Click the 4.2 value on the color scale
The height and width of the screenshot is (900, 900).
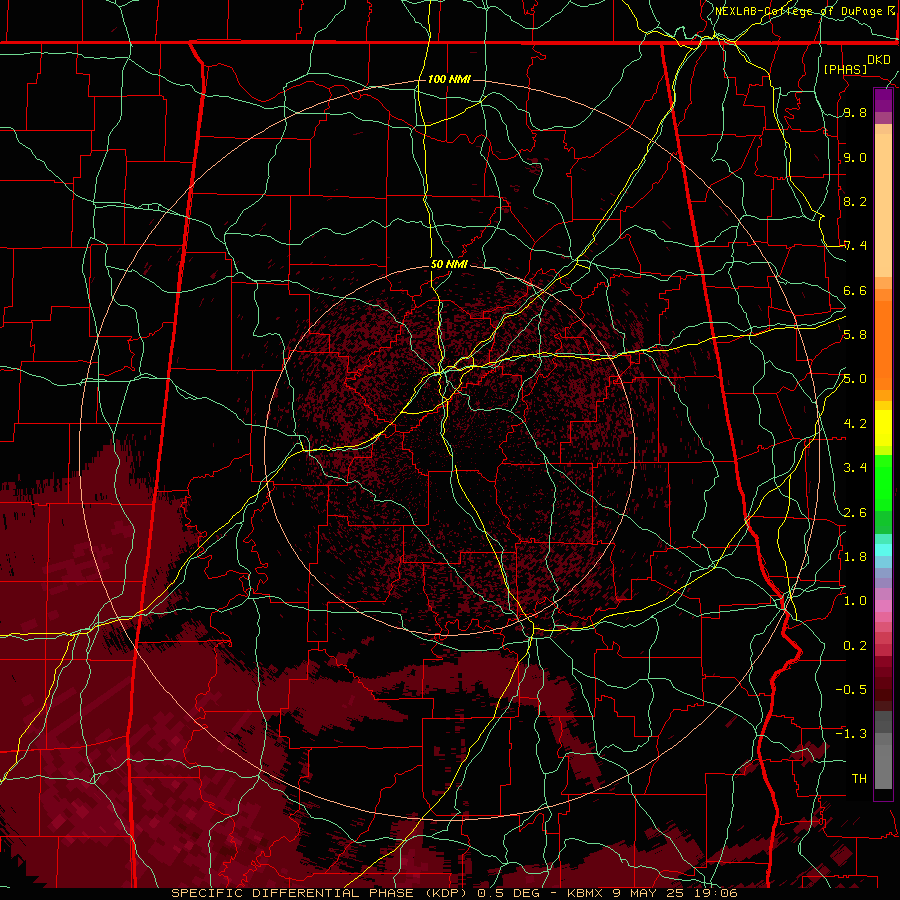(x=855, y=424)
